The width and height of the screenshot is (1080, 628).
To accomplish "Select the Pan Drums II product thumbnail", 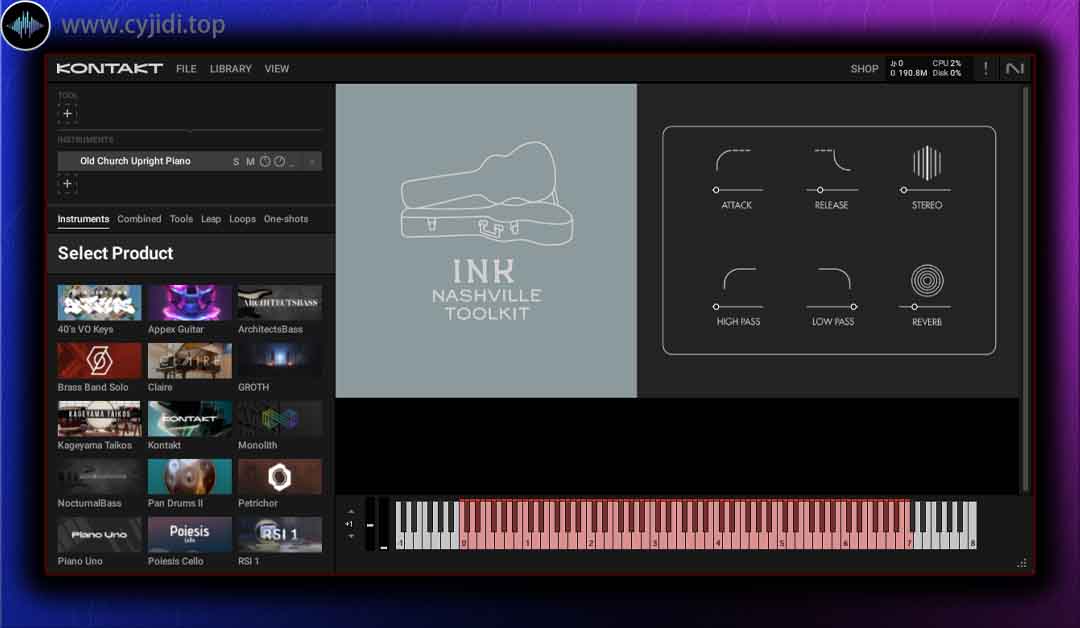I will 190,477.
